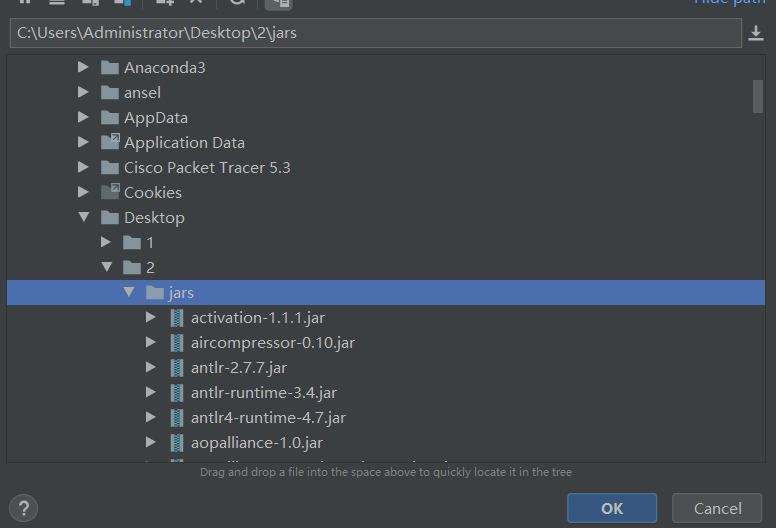Expand the Application Data folder
The height and width of the screenshot is (528, 776).
83,142
